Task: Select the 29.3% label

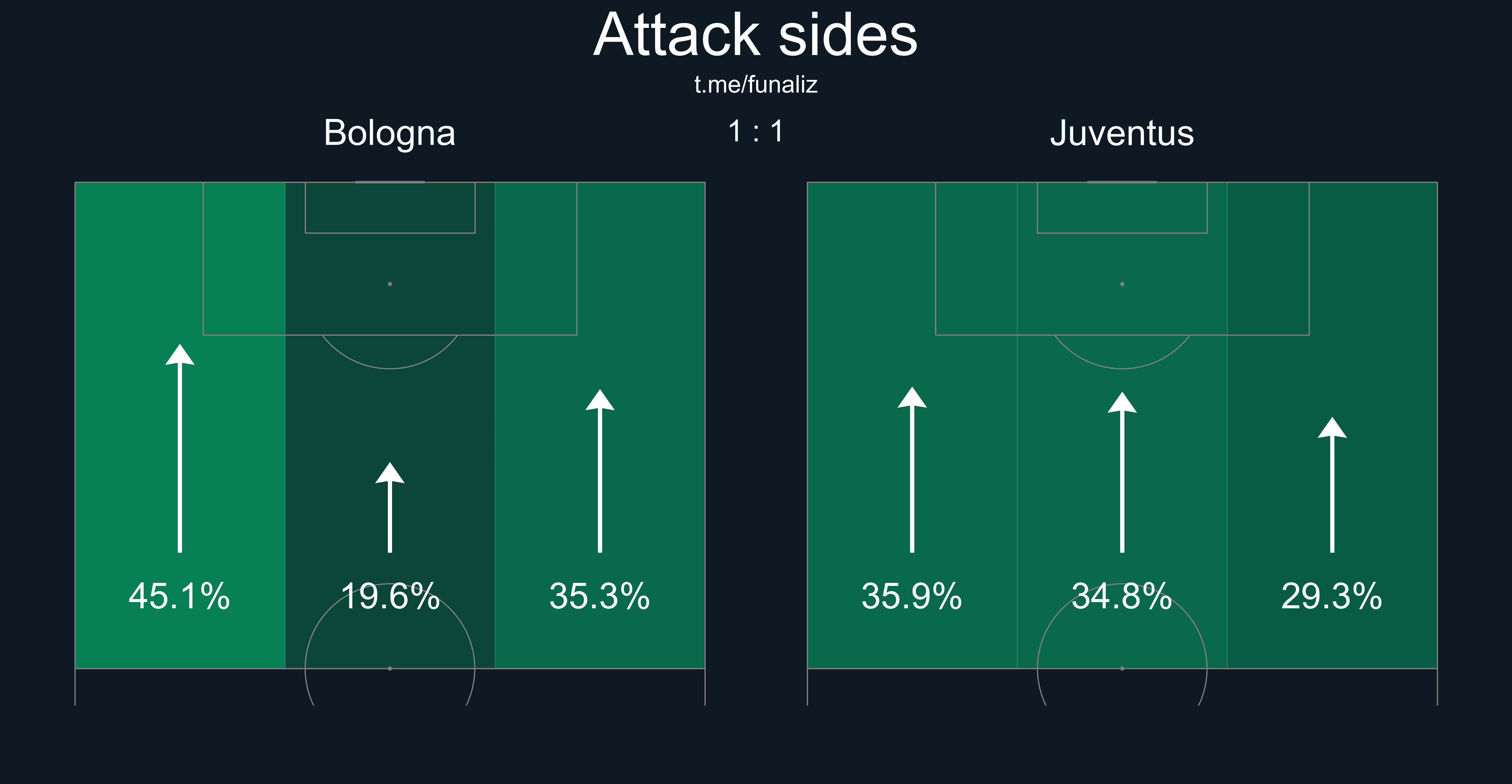Action: pyautogui.click(x=1332, y=596)
